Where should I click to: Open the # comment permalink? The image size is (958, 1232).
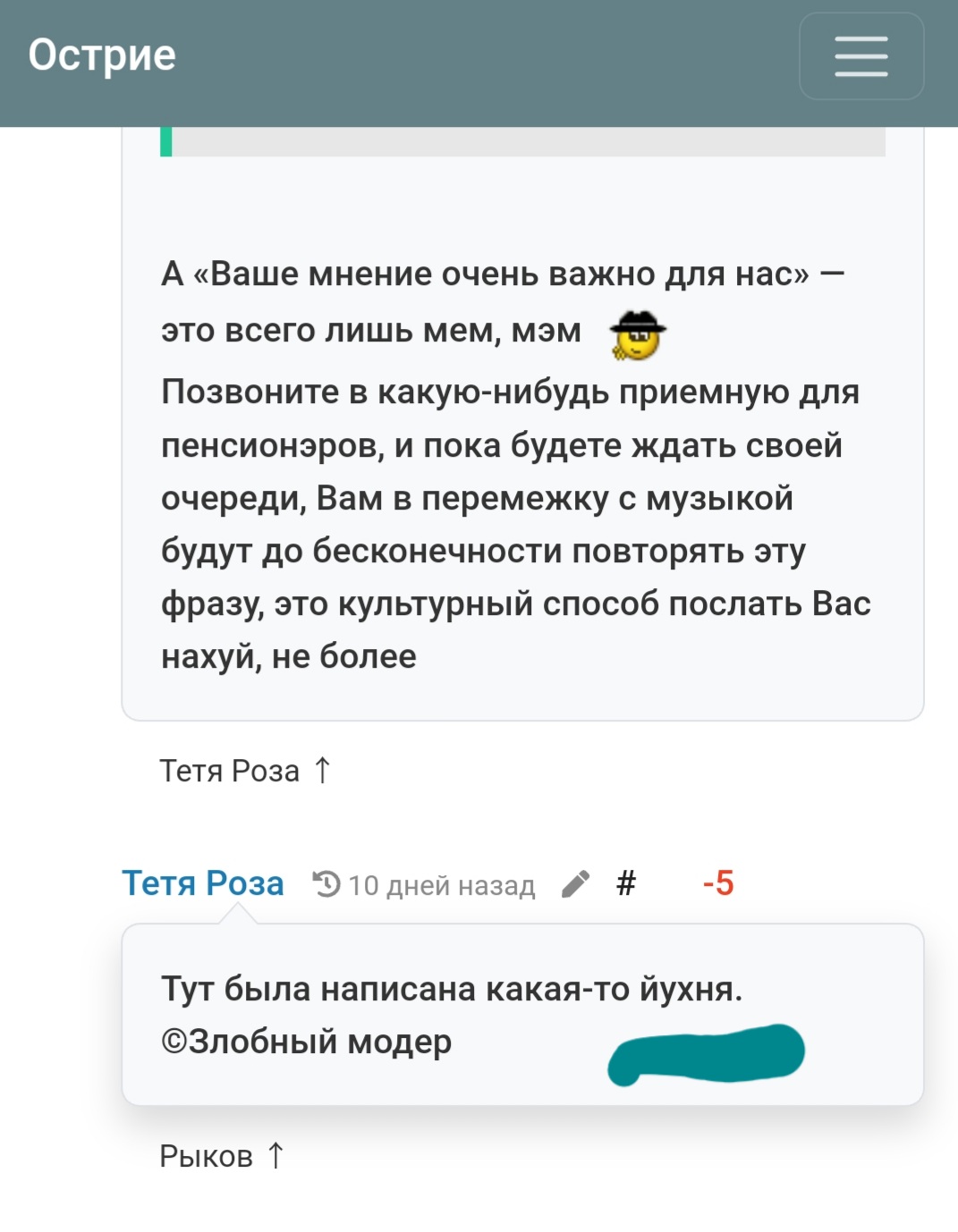pyautogui.click(x=626, y=883)
